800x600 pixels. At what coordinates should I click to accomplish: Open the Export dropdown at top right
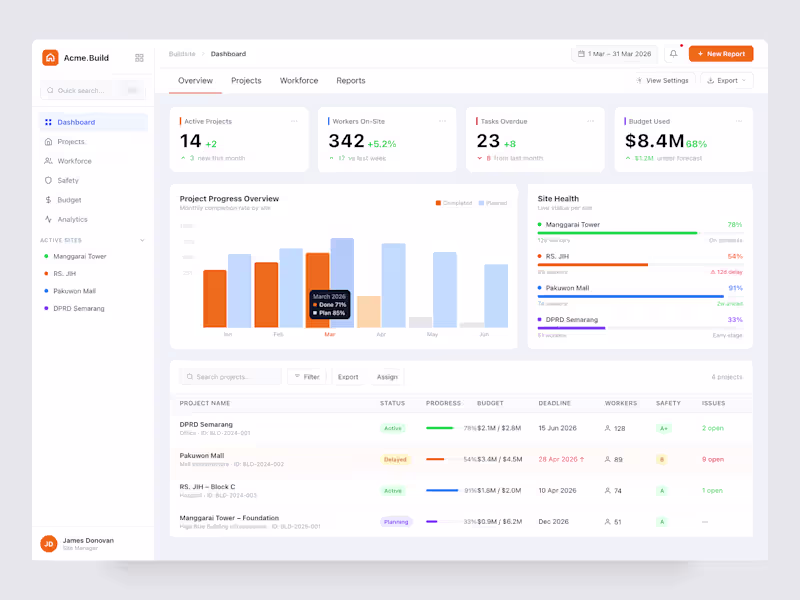[726, 80]
